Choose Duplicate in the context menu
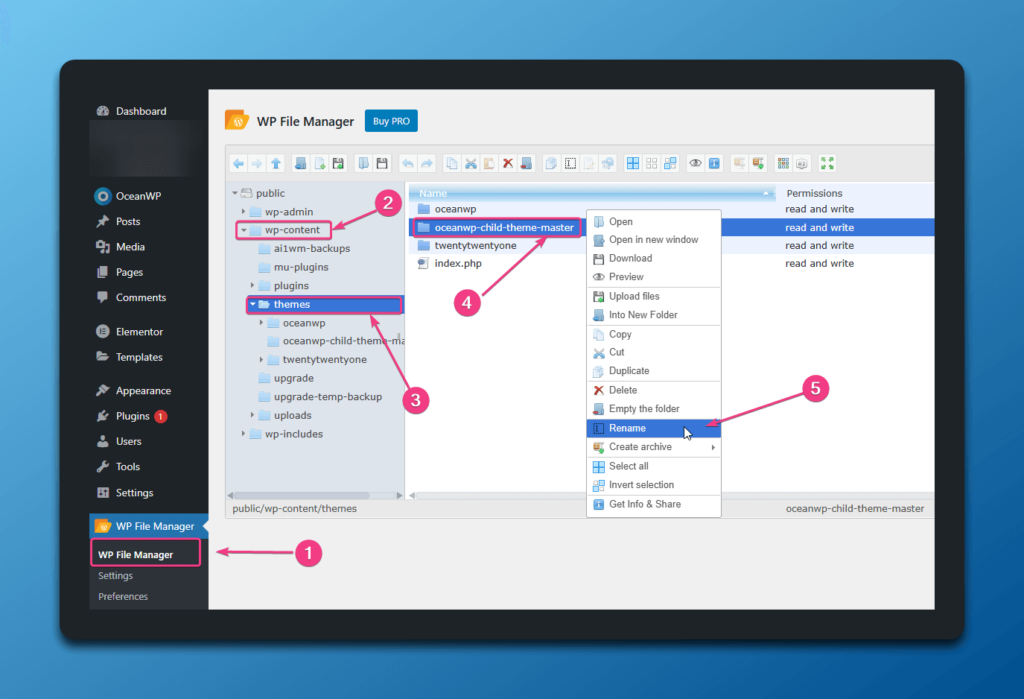Image resolution: width=1024 pixels, height=699 pixels. pos(654,371)
